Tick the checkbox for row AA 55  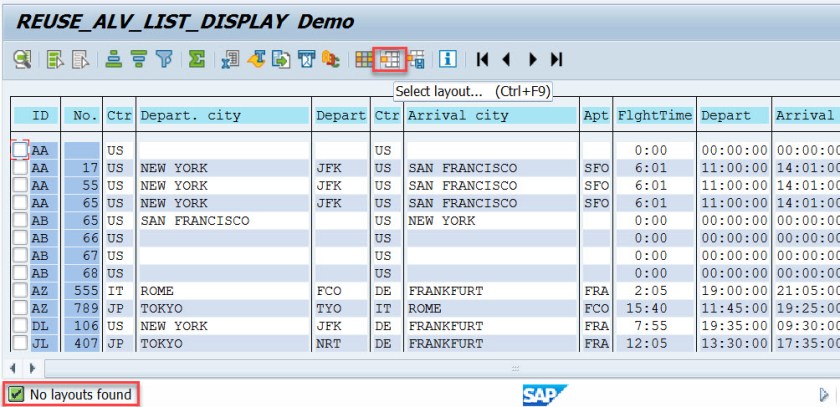coord(20,186)
